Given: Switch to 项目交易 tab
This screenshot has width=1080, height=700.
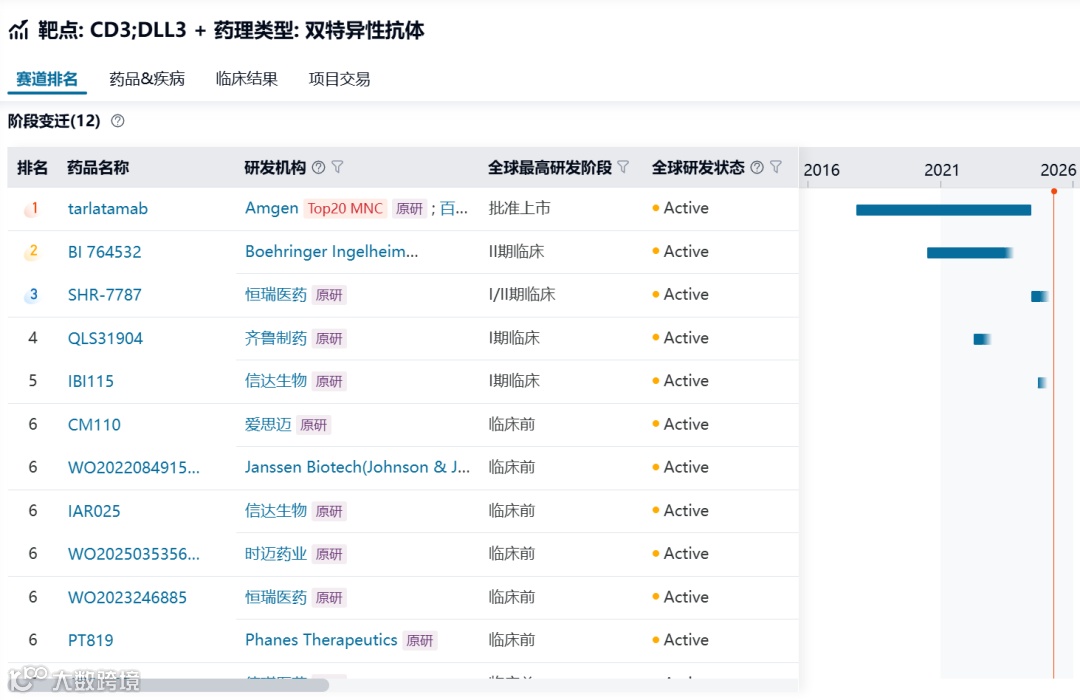Looking at the screenshot, I should click(340, 79).
